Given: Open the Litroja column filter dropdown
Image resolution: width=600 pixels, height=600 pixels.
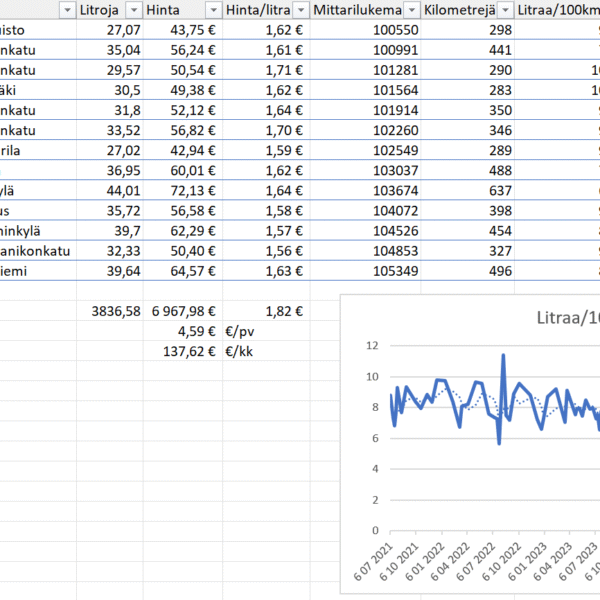Looking at the screenshot, I should [131, 10].
